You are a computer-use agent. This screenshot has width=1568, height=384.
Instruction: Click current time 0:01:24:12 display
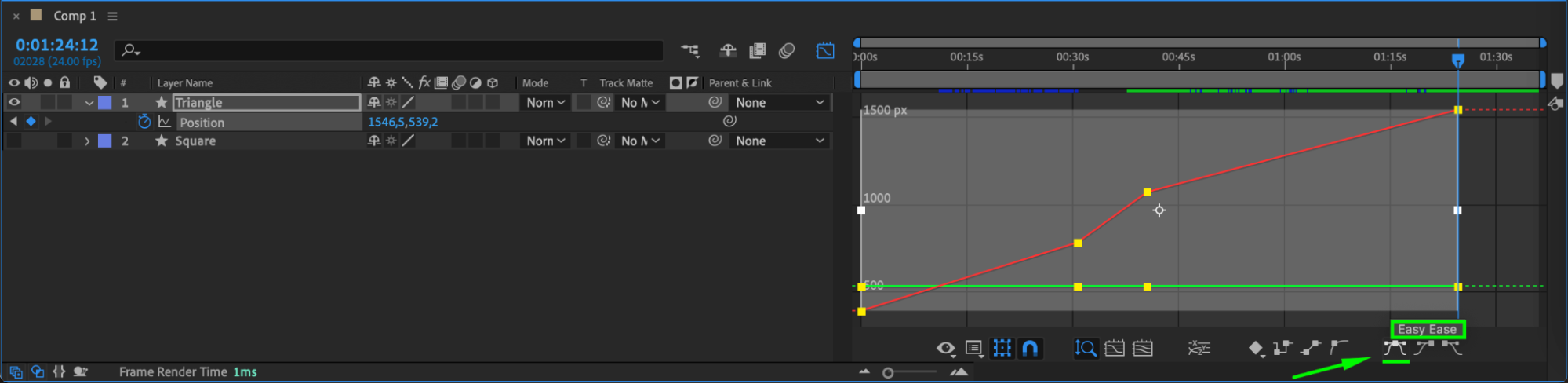pyautogui.click(x=57, y=45)
